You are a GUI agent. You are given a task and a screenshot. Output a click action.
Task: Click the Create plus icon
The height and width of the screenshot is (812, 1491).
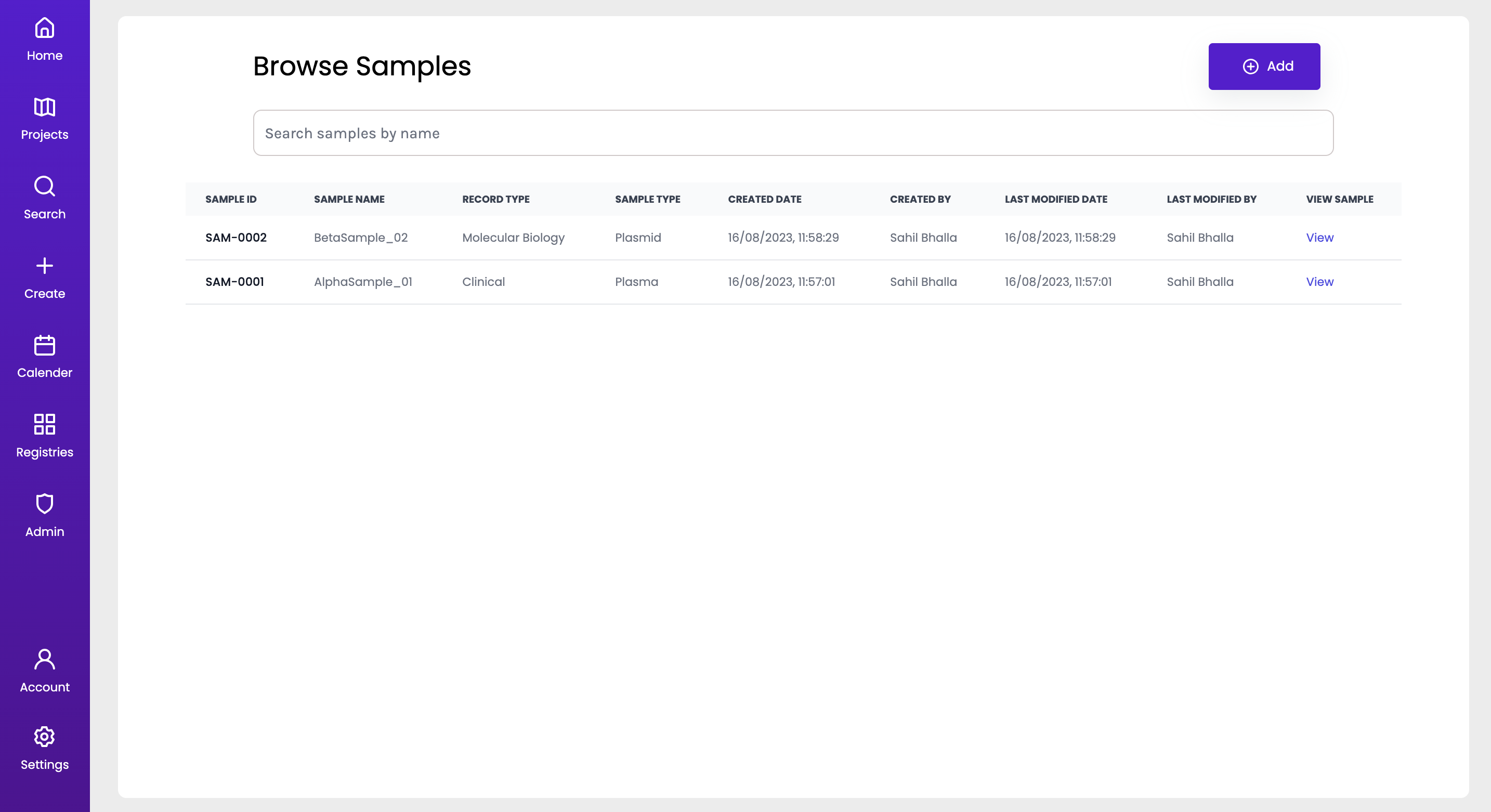[45, 266]
